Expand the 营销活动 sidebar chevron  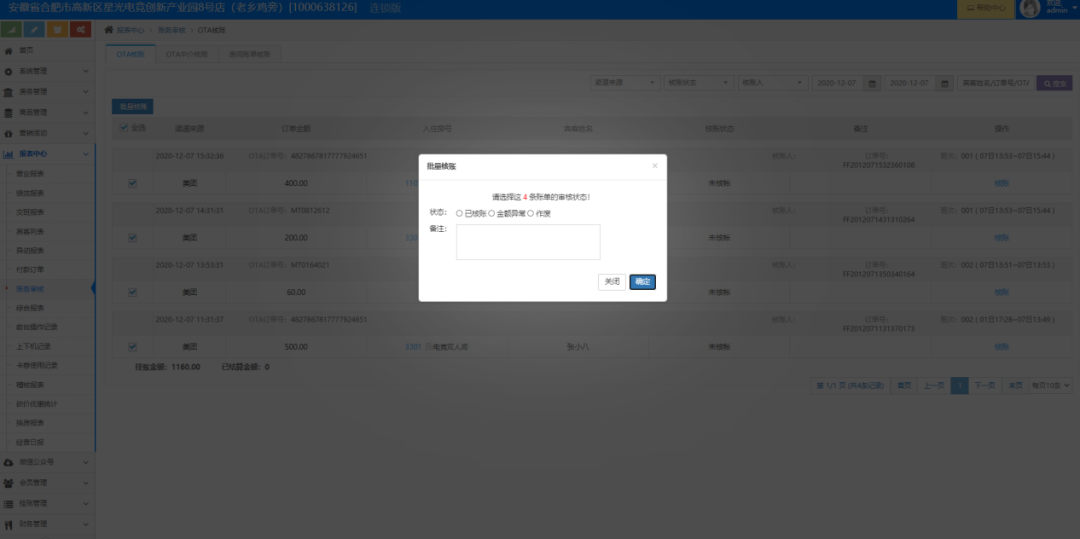click(86, 134)
